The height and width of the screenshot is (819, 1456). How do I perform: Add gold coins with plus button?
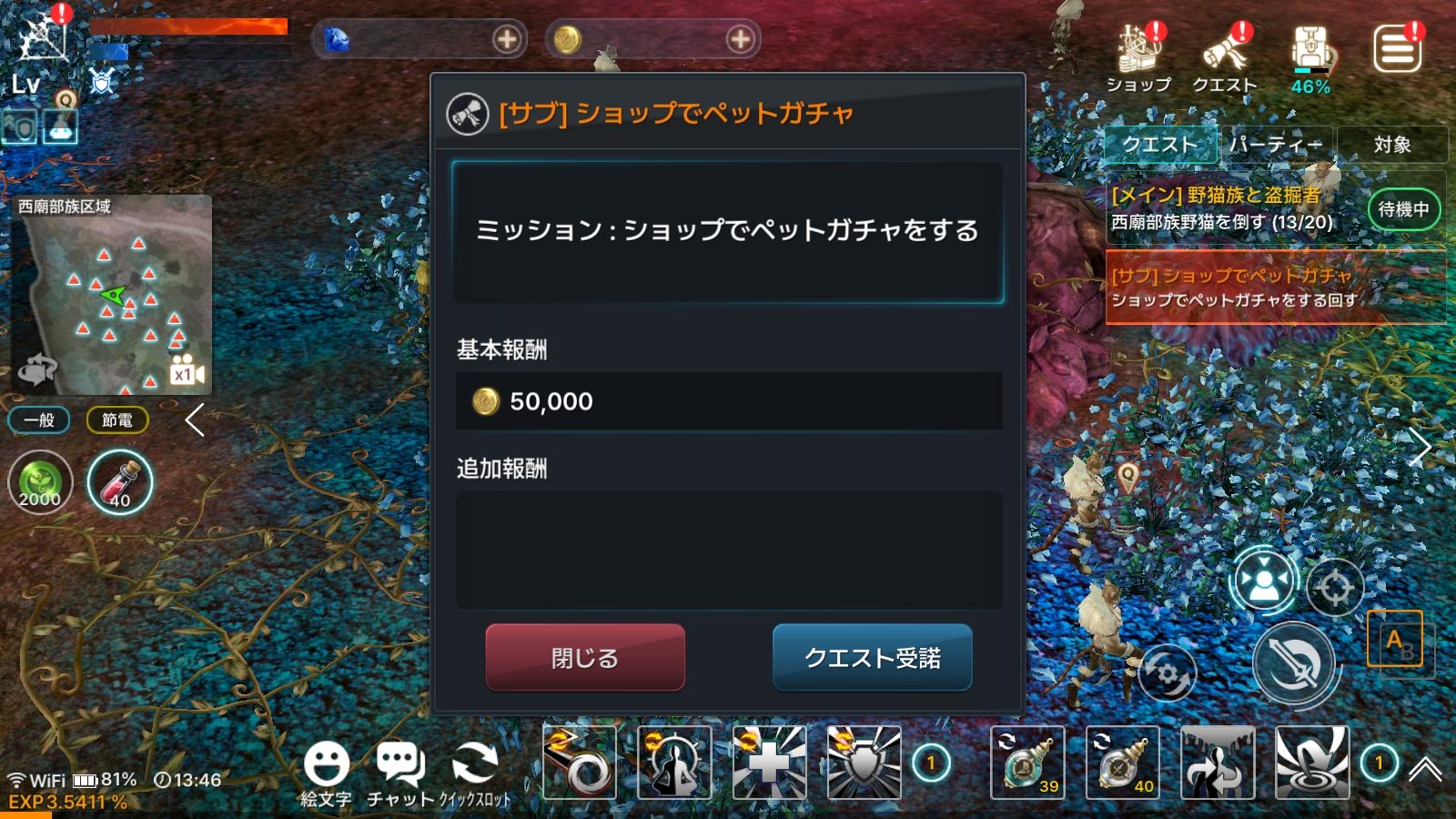(741, 39)
